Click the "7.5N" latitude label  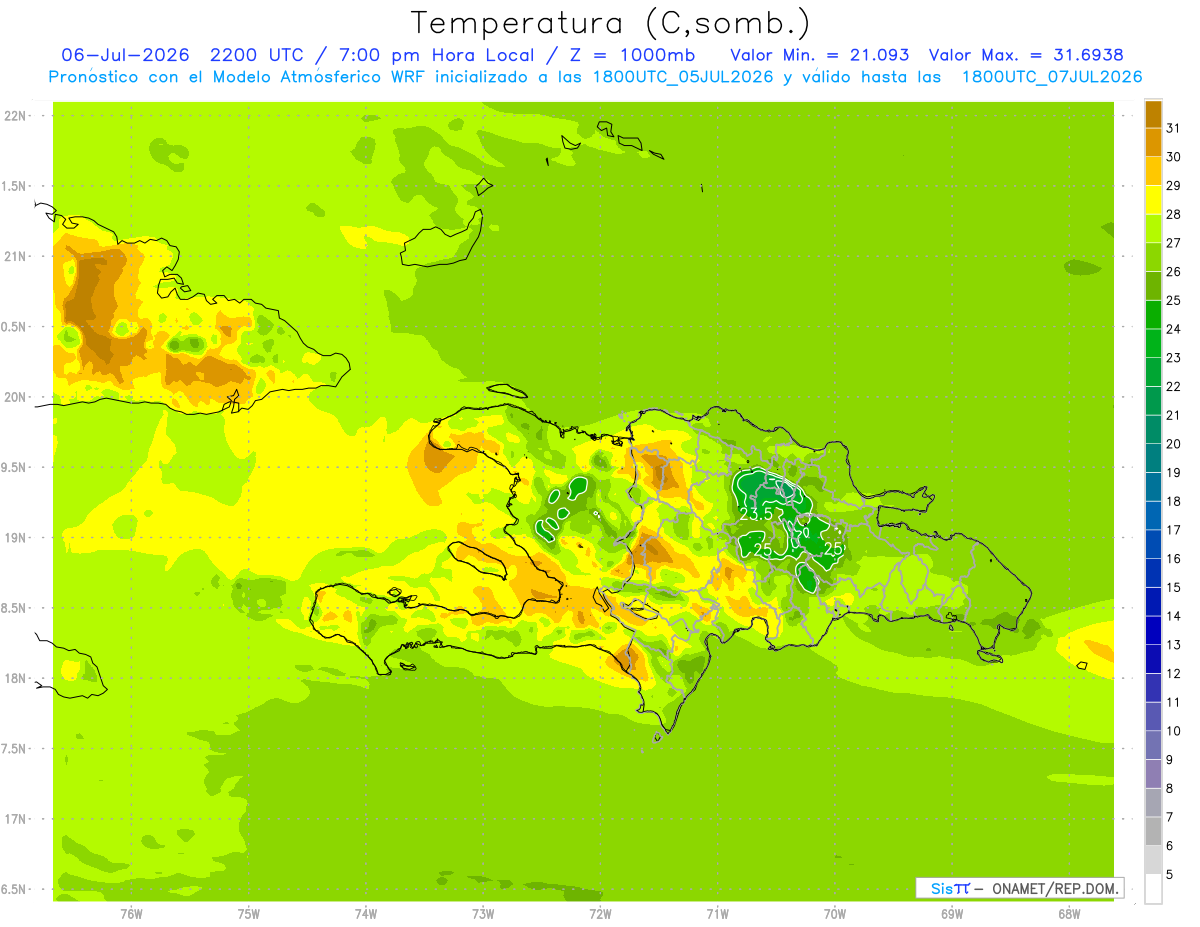point(14,748)
